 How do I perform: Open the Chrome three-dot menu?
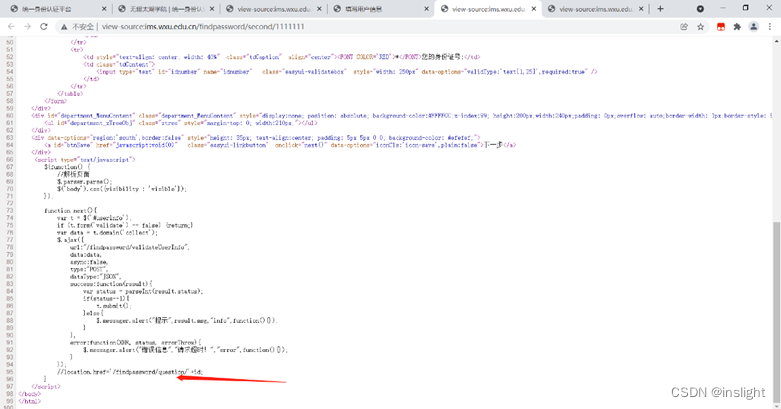770,27
